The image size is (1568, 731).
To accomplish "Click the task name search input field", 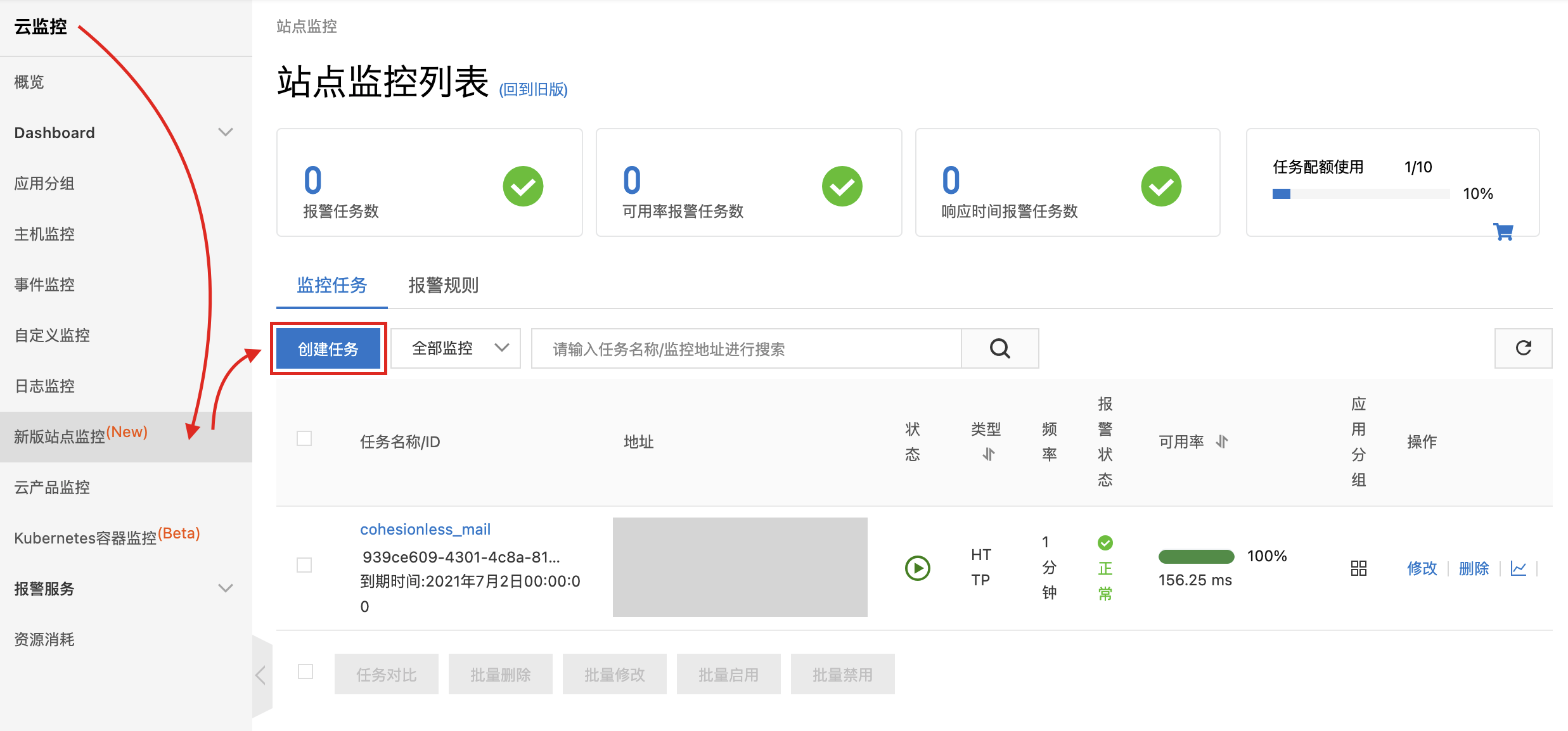I will (746, 348).
